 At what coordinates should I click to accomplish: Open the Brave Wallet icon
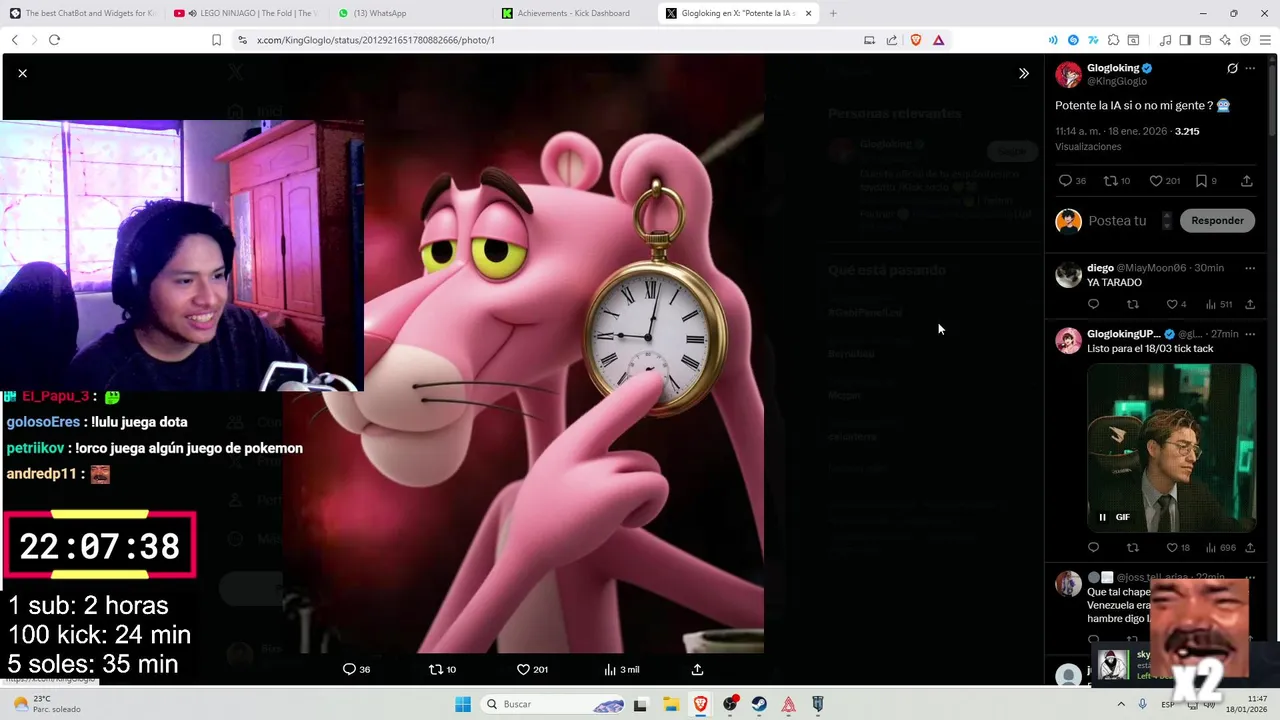(x=1205, y=40)
